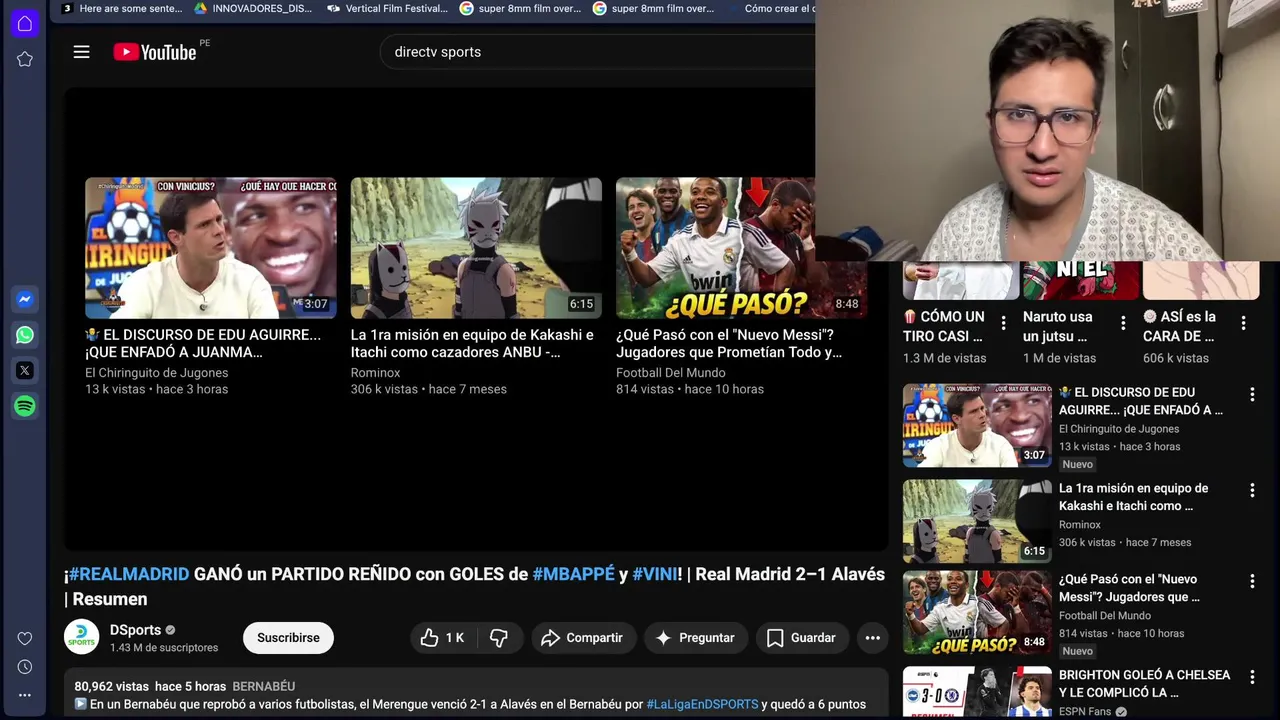The image size is (1280, 720).
Task: Click the Suscribirse button
Action: pyautogui.click(x=288, y=638)
